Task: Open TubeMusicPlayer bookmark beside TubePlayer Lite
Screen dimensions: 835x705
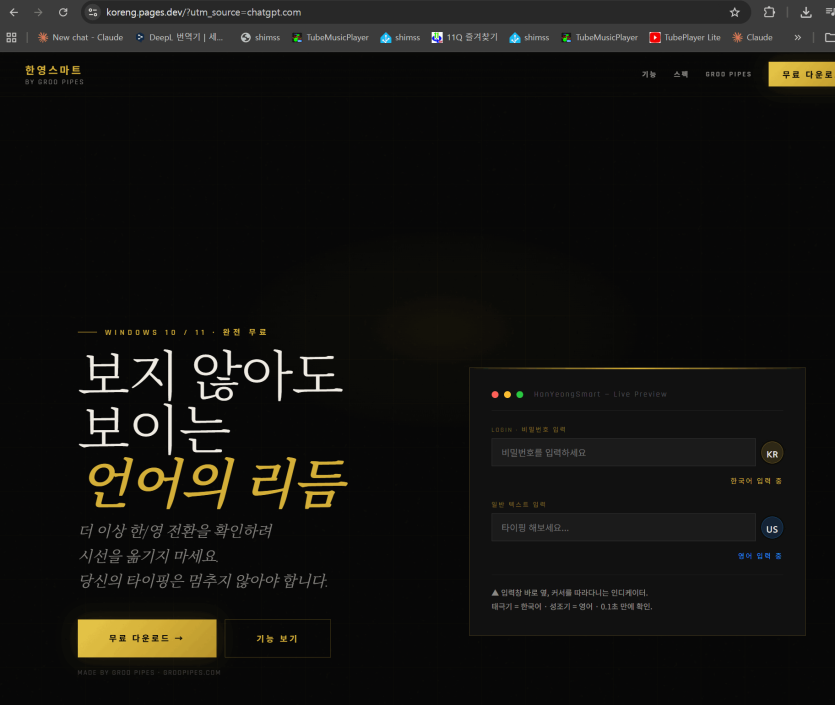Action: tap(599, 37)
